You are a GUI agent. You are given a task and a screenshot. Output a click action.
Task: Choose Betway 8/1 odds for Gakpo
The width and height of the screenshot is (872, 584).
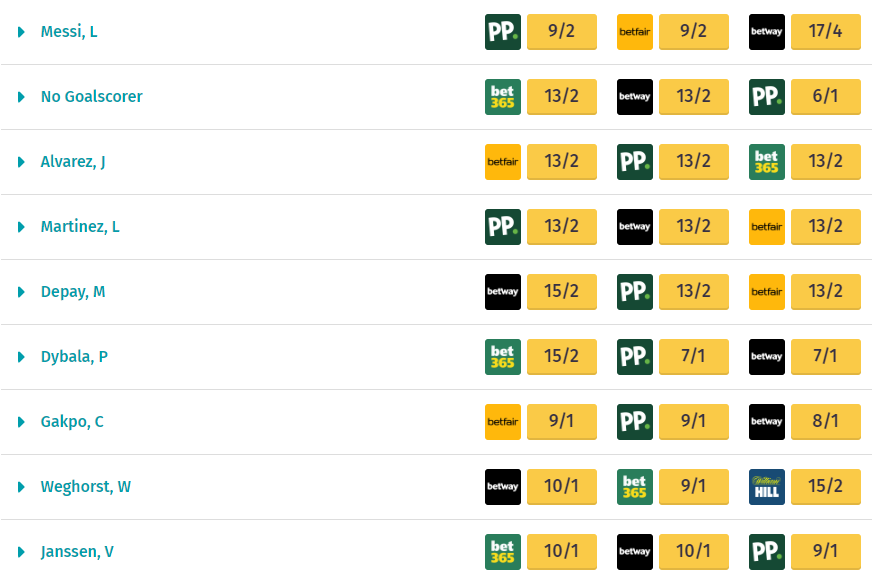tap(825, 422)
